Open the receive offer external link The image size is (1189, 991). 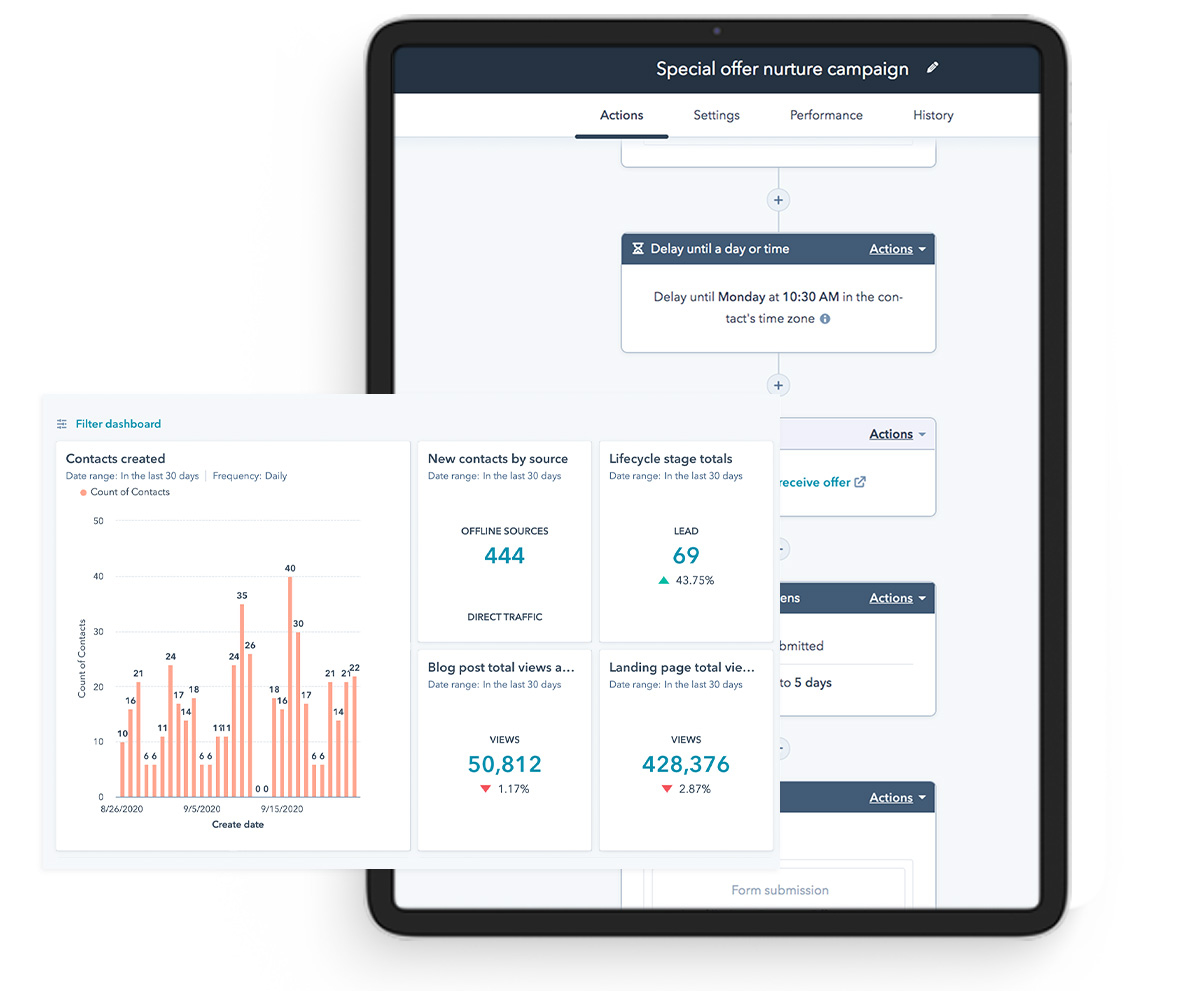814,482
